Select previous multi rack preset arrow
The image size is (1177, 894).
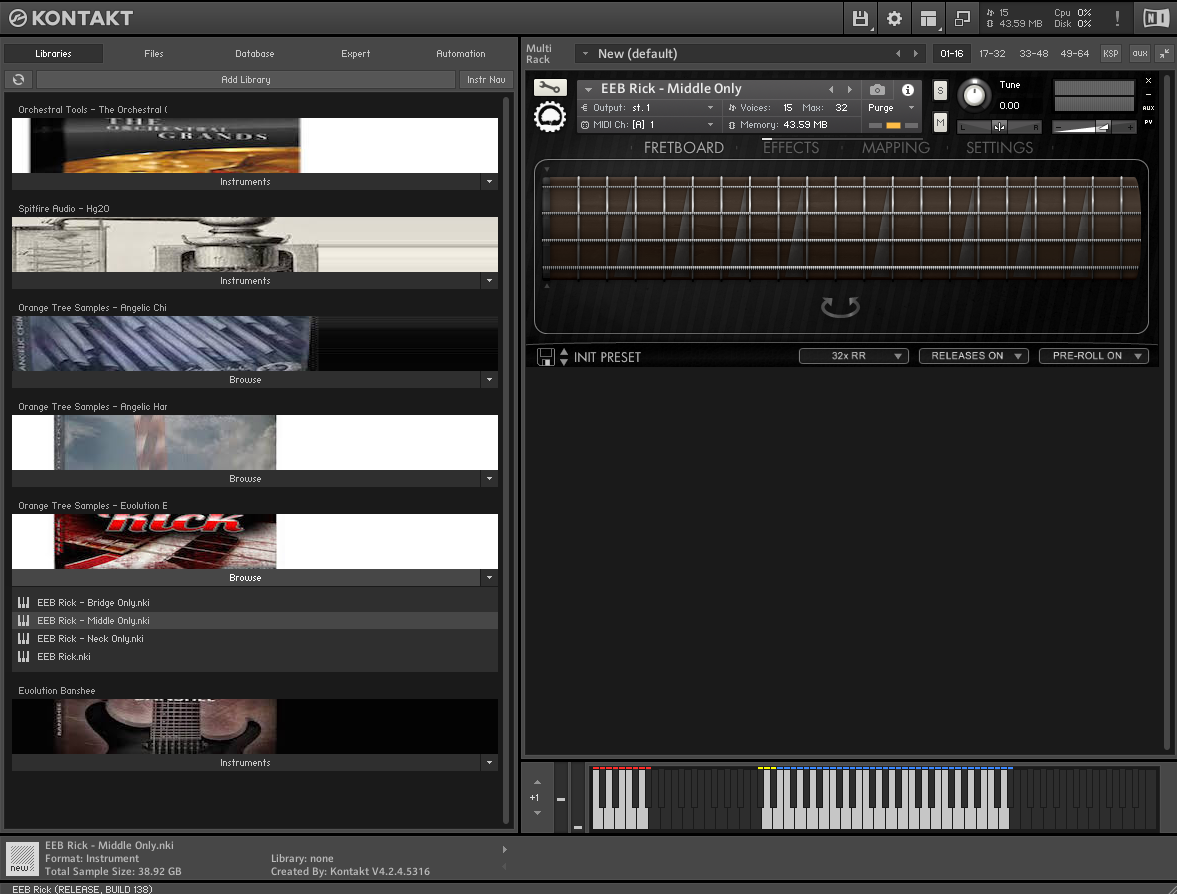898,54
